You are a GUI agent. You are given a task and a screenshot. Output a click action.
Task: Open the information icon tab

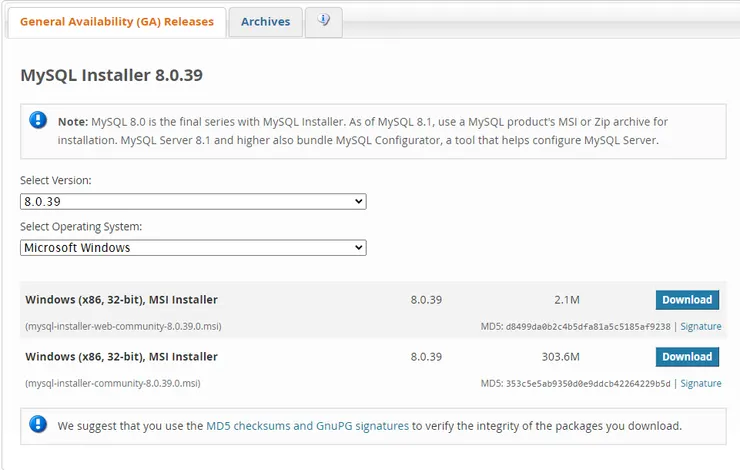click(324, 22)
